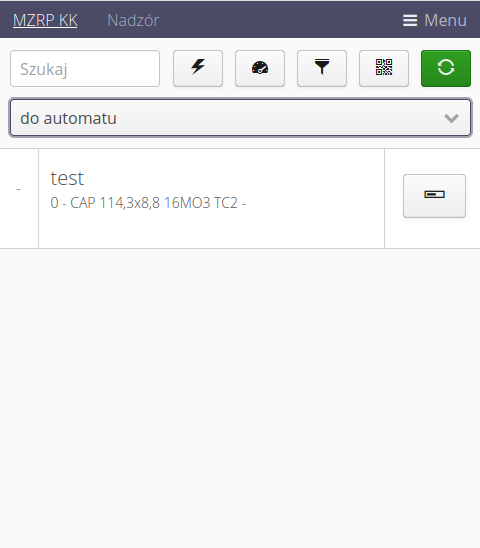480x548 pixels.
Task: Click the hamburger icon in header
Action: coord(410,20)
